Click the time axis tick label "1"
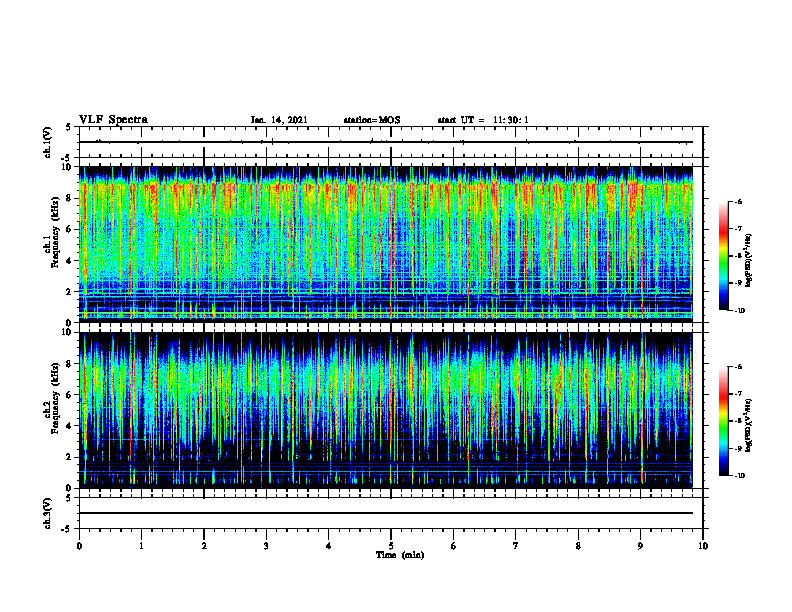Viewport: 792px width, 612px height. pos(141,546)
